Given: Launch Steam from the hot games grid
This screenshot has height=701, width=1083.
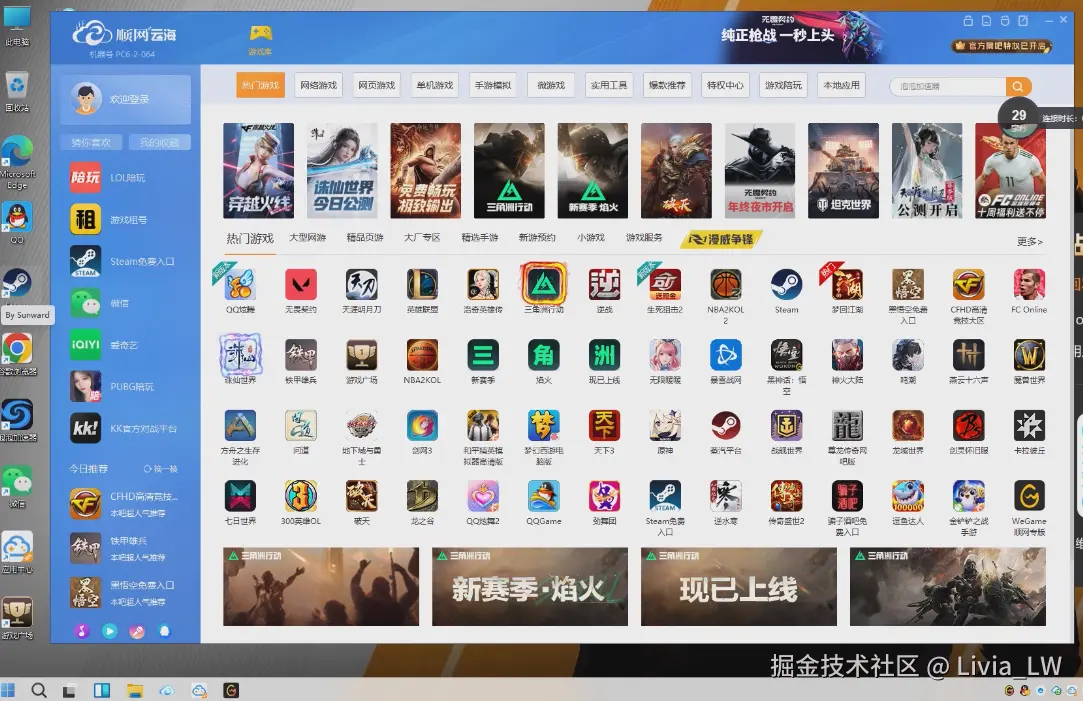Looking at the screenshot, I should tap(786, 285).
